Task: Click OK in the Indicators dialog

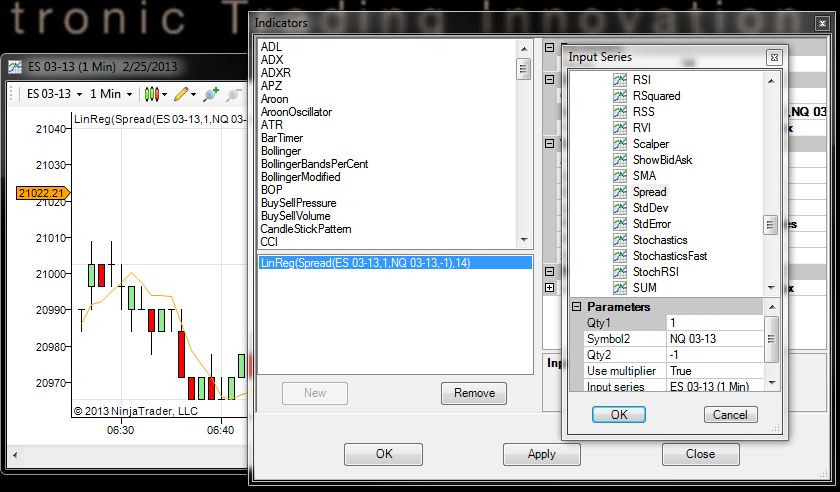Action: point(384,454)
